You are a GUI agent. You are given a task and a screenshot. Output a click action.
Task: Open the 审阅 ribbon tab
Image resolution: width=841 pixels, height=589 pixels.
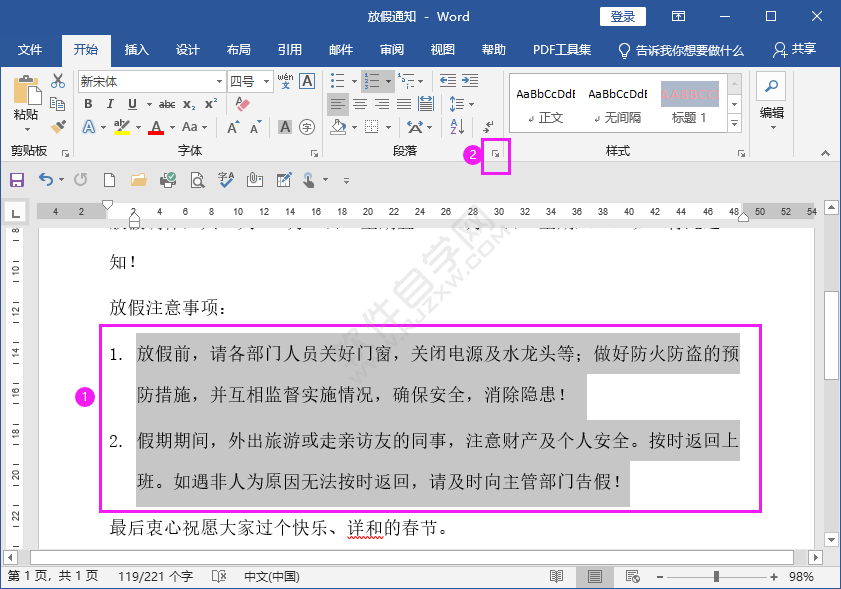click(x=391, y=49)
